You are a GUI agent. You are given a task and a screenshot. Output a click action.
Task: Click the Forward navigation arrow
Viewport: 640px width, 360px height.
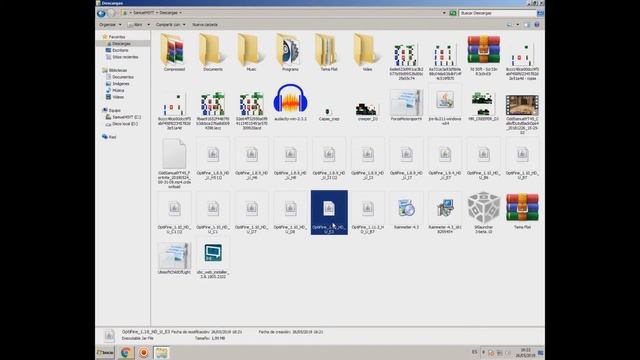pos(111,13)
